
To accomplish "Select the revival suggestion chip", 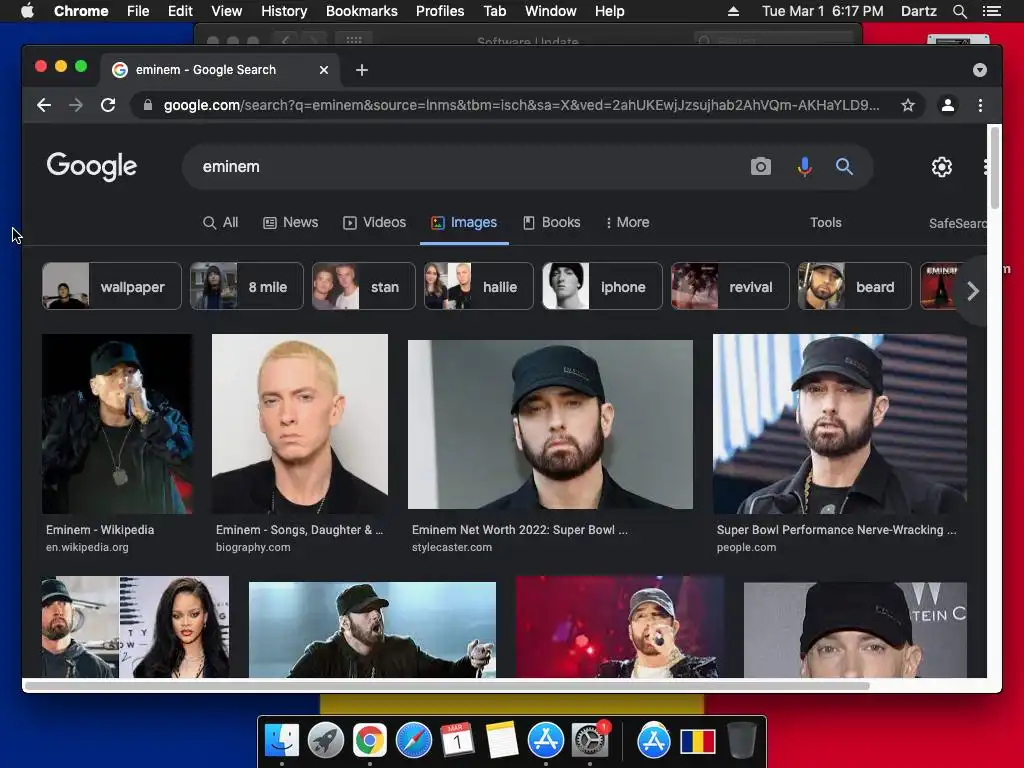I will (729, 286).
